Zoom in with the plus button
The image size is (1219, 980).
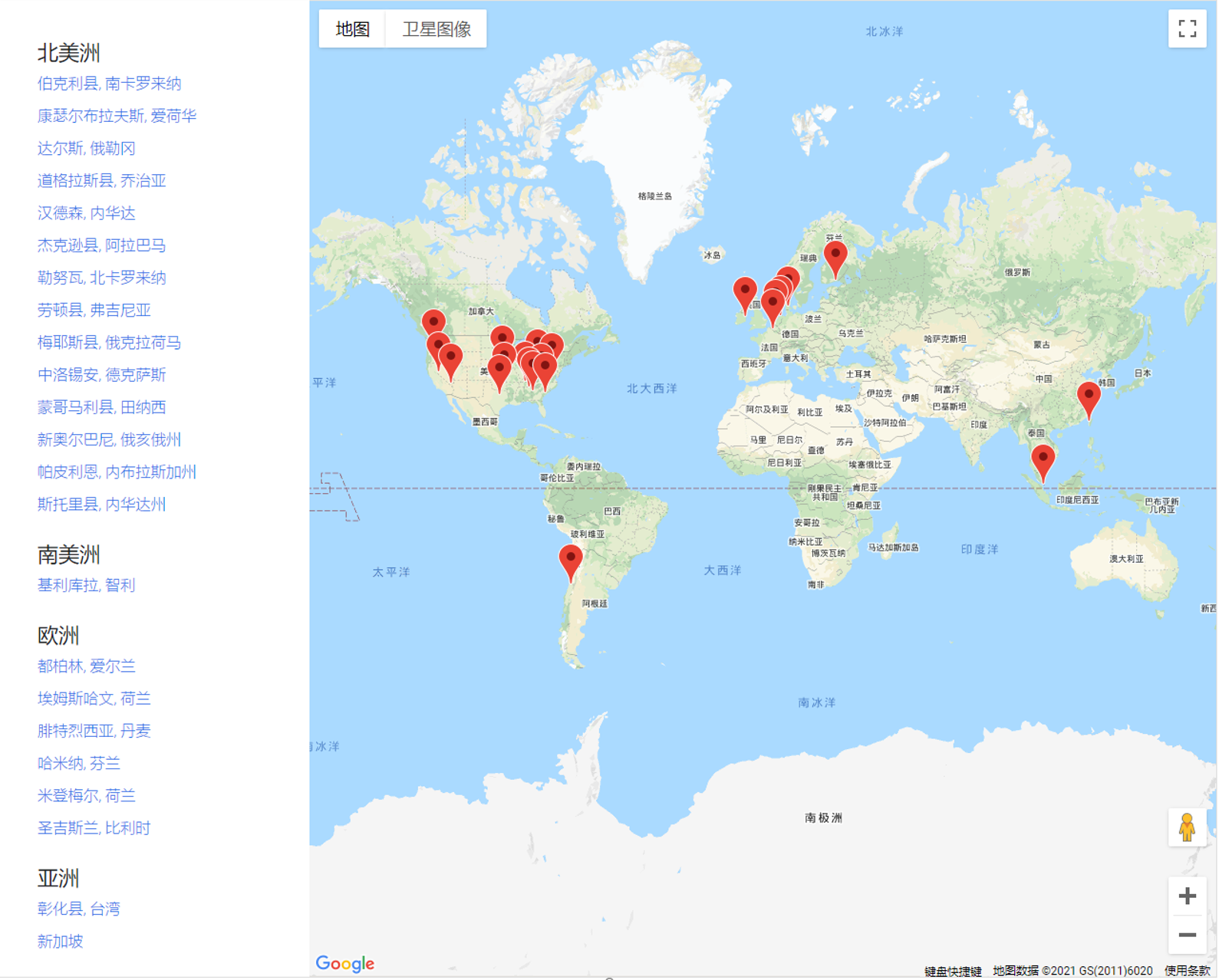(x=1186, y=896)
